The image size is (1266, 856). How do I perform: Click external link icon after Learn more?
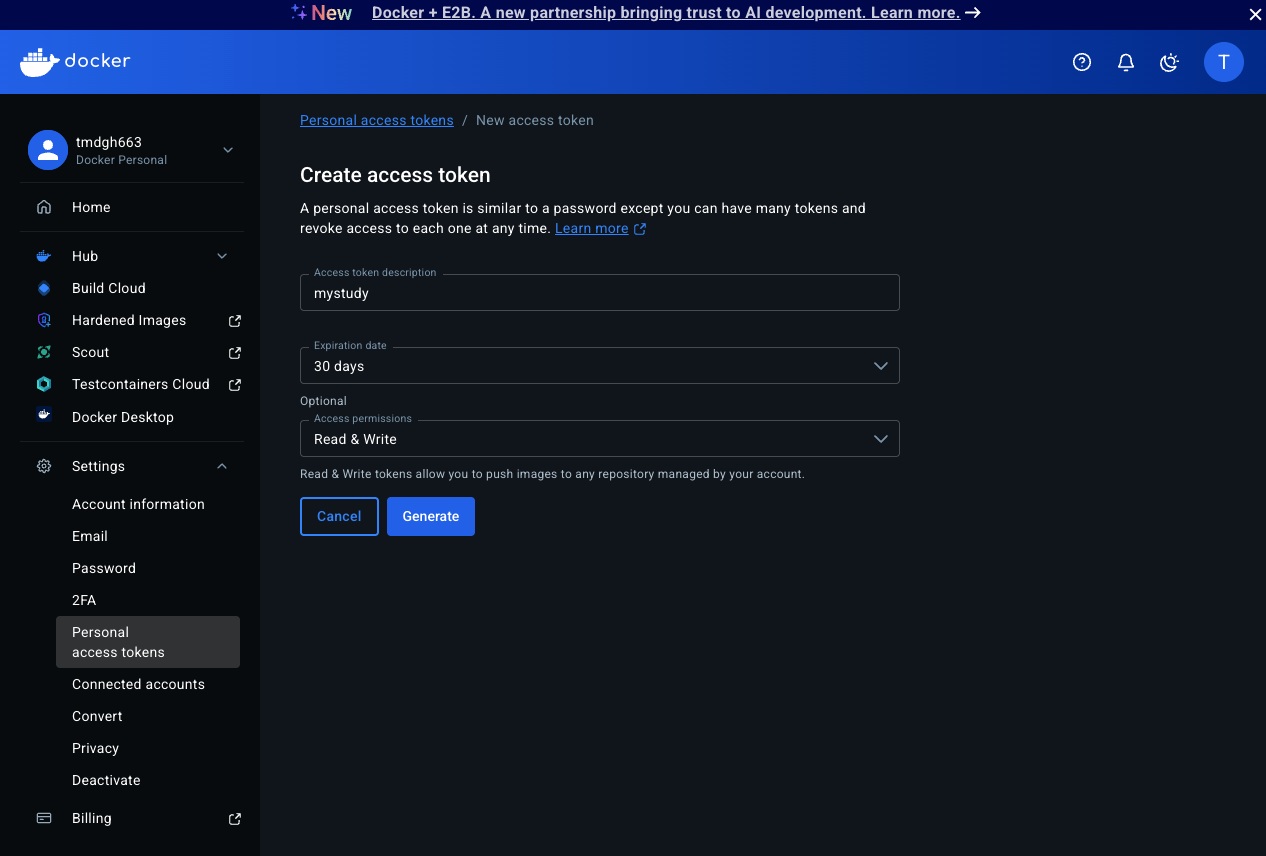pos(640,229)
